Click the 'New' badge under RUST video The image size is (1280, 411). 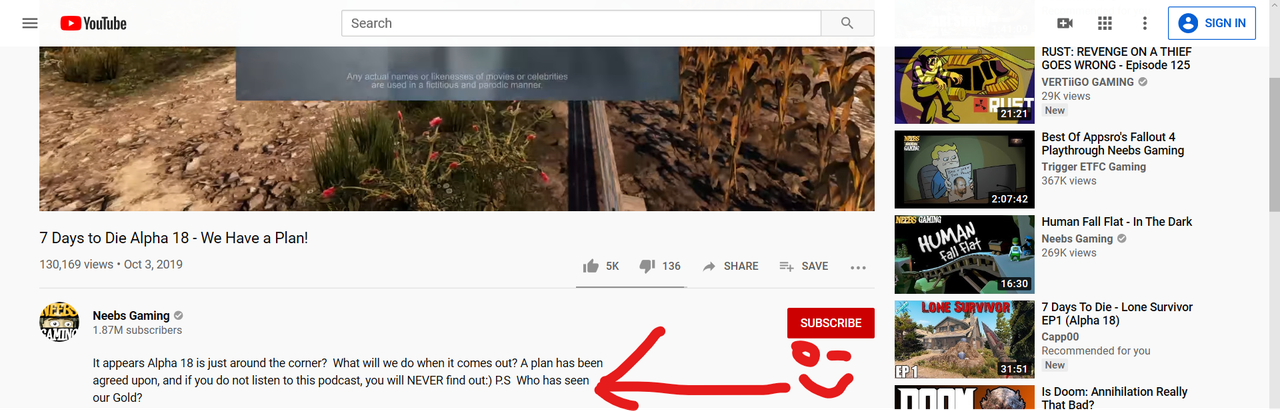pos(1055,111)
